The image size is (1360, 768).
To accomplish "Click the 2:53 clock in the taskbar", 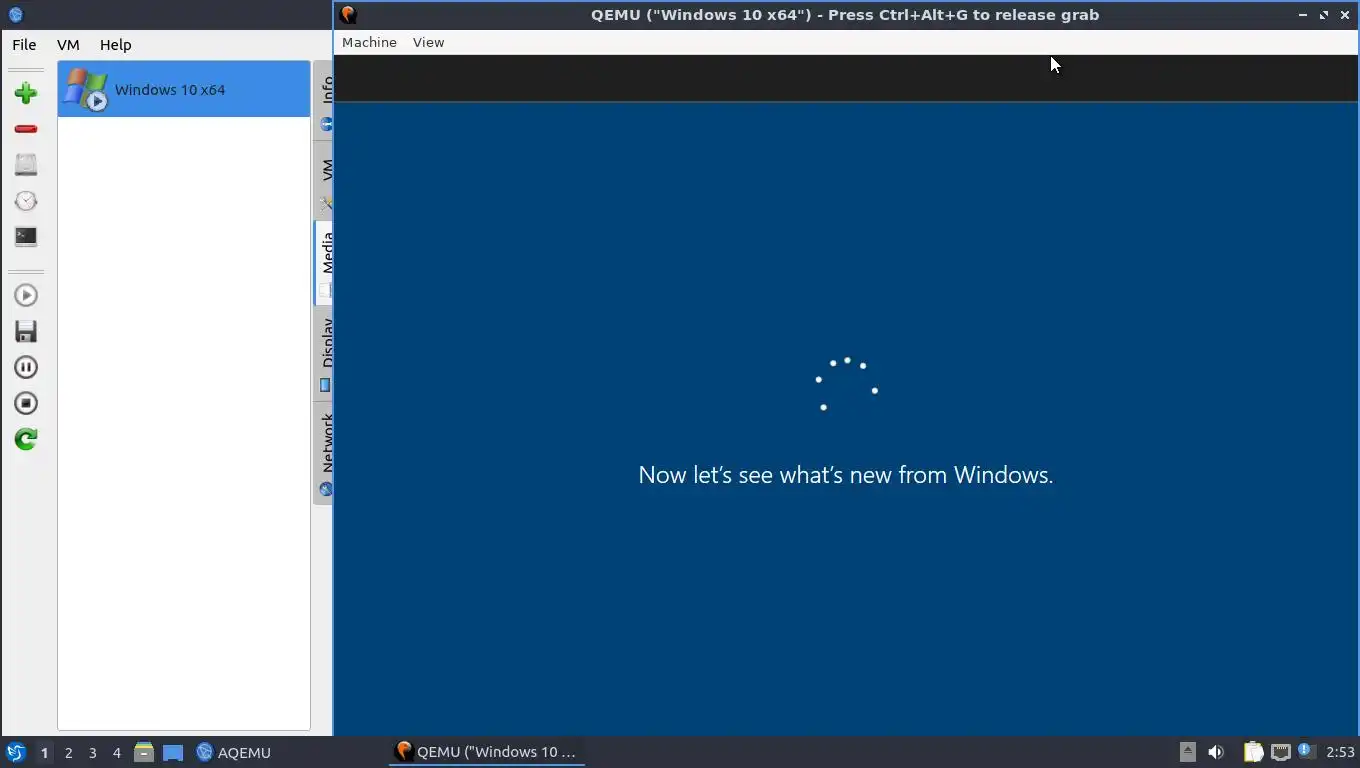I will click(x=1340, y=752).
